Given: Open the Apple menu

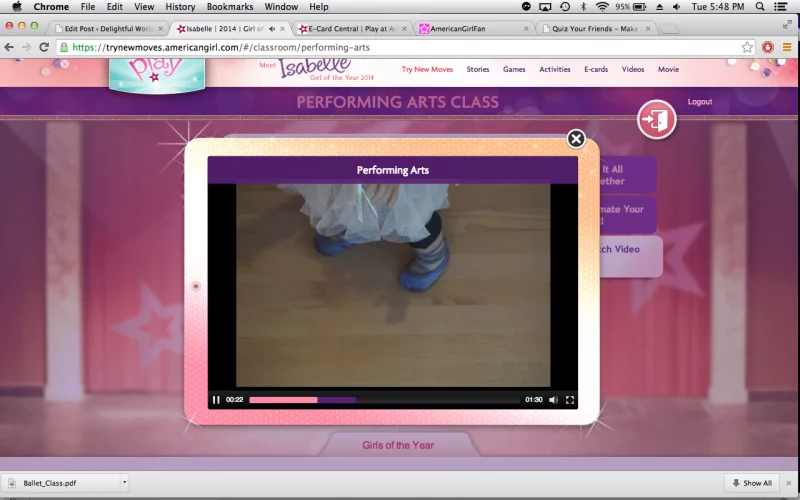Looking at the screenshot, I should tap(16, 7).
